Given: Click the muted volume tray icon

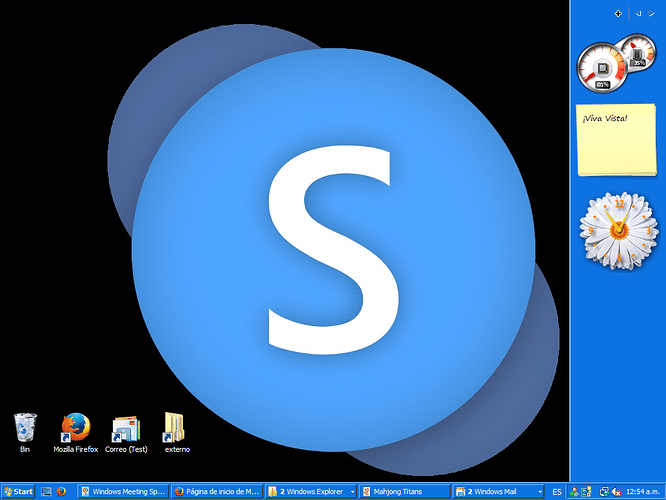Looking at the screenshot, I should point(616,492).
